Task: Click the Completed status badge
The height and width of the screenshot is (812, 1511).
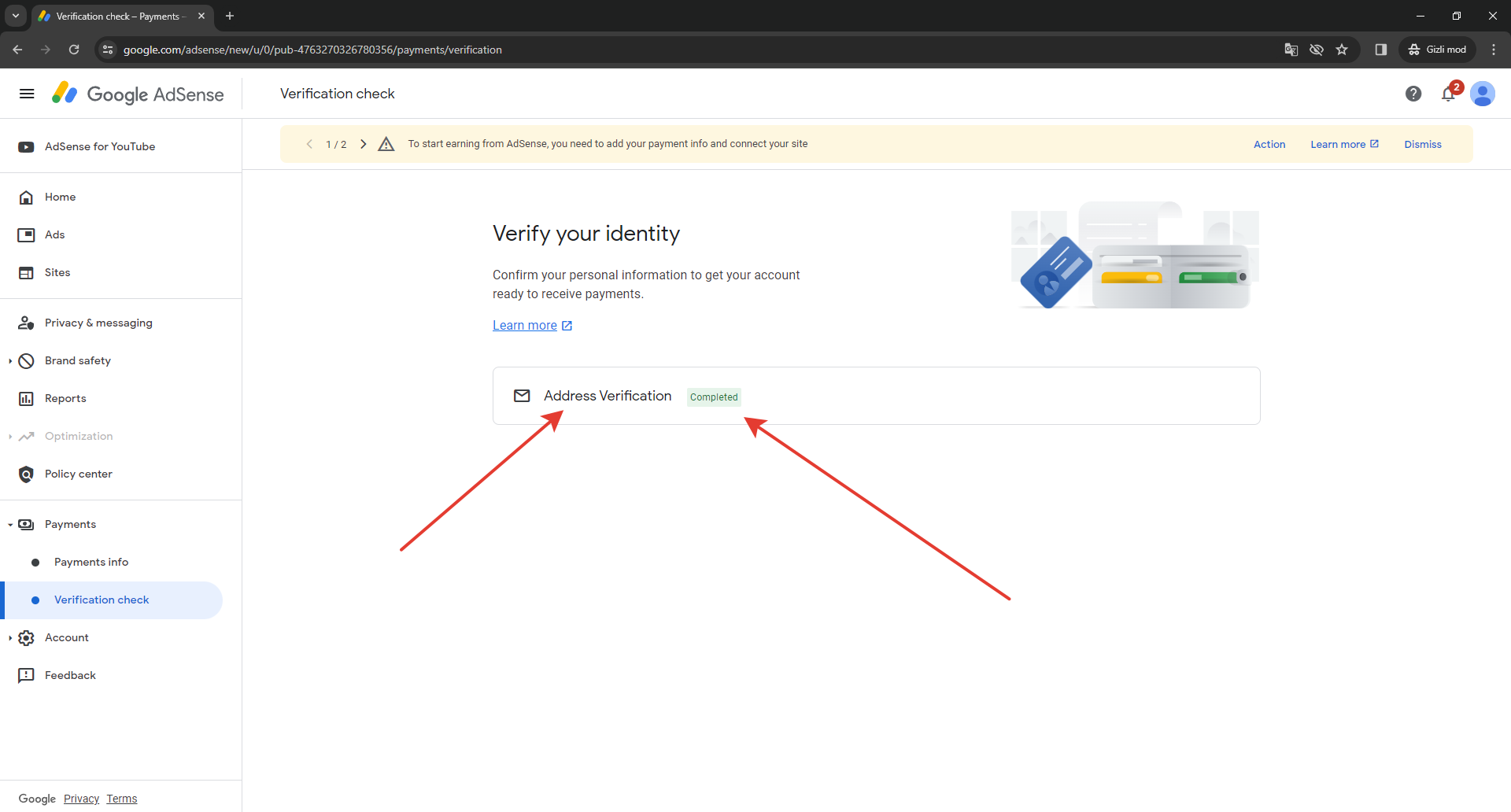Action: (714, 397)
